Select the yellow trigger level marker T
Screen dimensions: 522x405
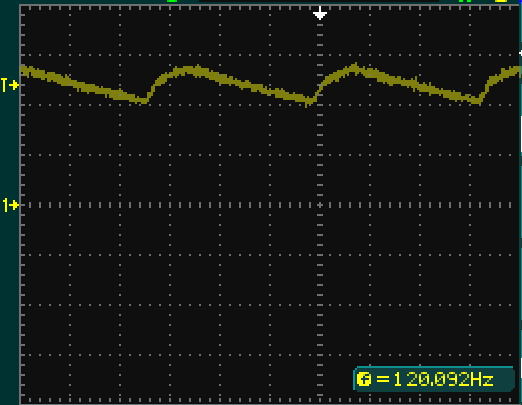click(x=10, y=85)
